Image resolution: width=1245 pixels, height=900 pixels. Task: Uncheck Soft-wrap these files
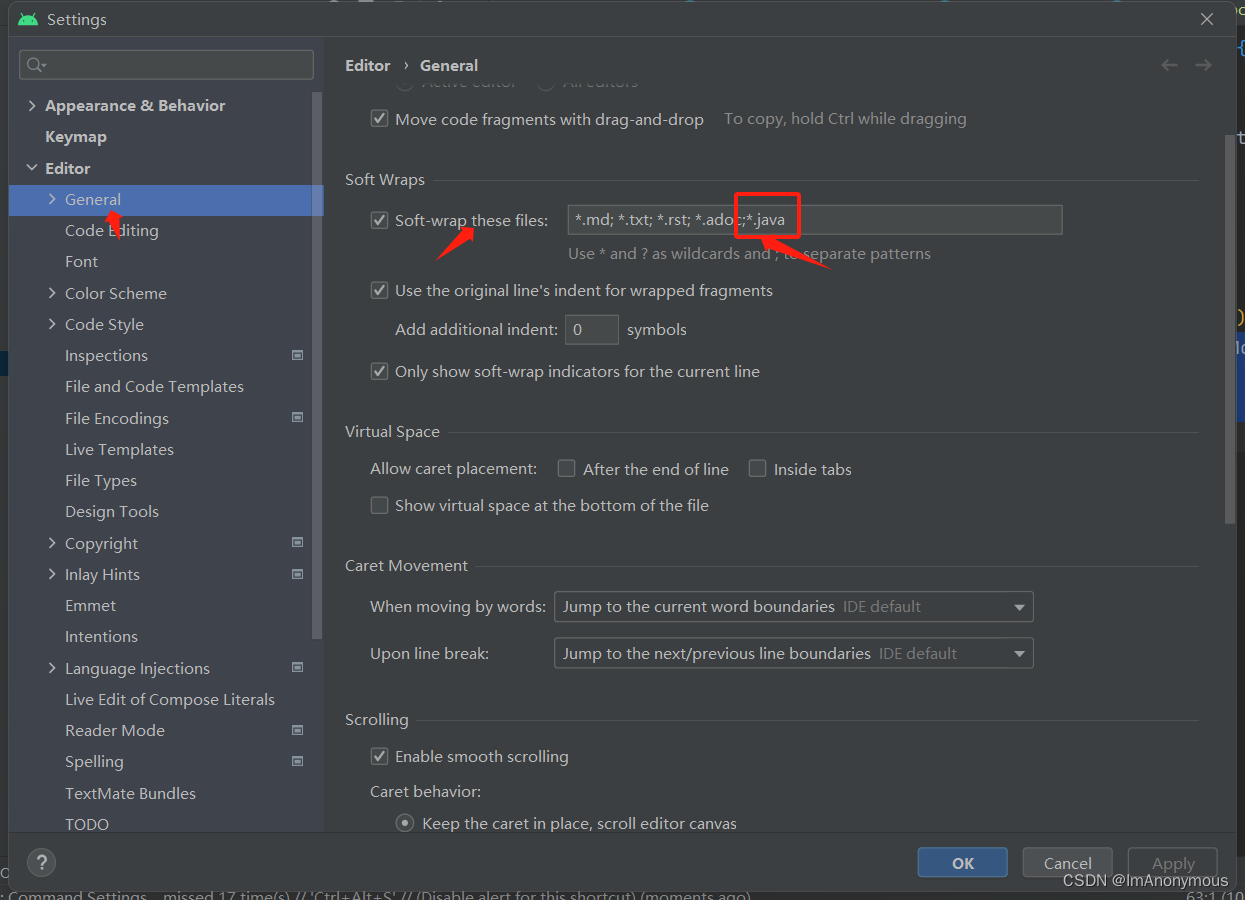(379, 220)
